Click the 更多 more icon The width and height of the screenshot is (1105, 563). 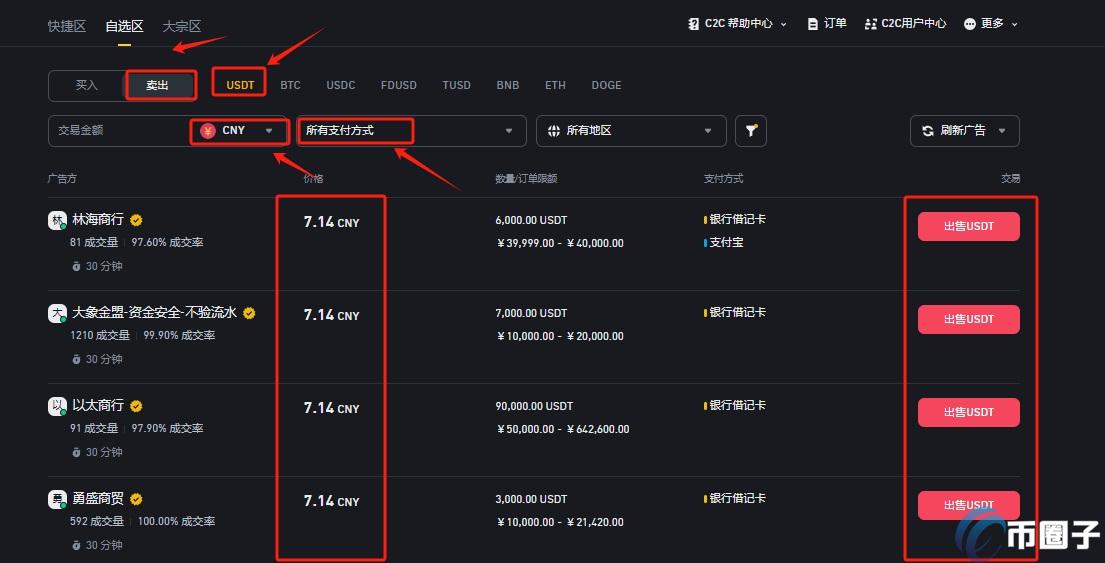click(x=969, y=24)
